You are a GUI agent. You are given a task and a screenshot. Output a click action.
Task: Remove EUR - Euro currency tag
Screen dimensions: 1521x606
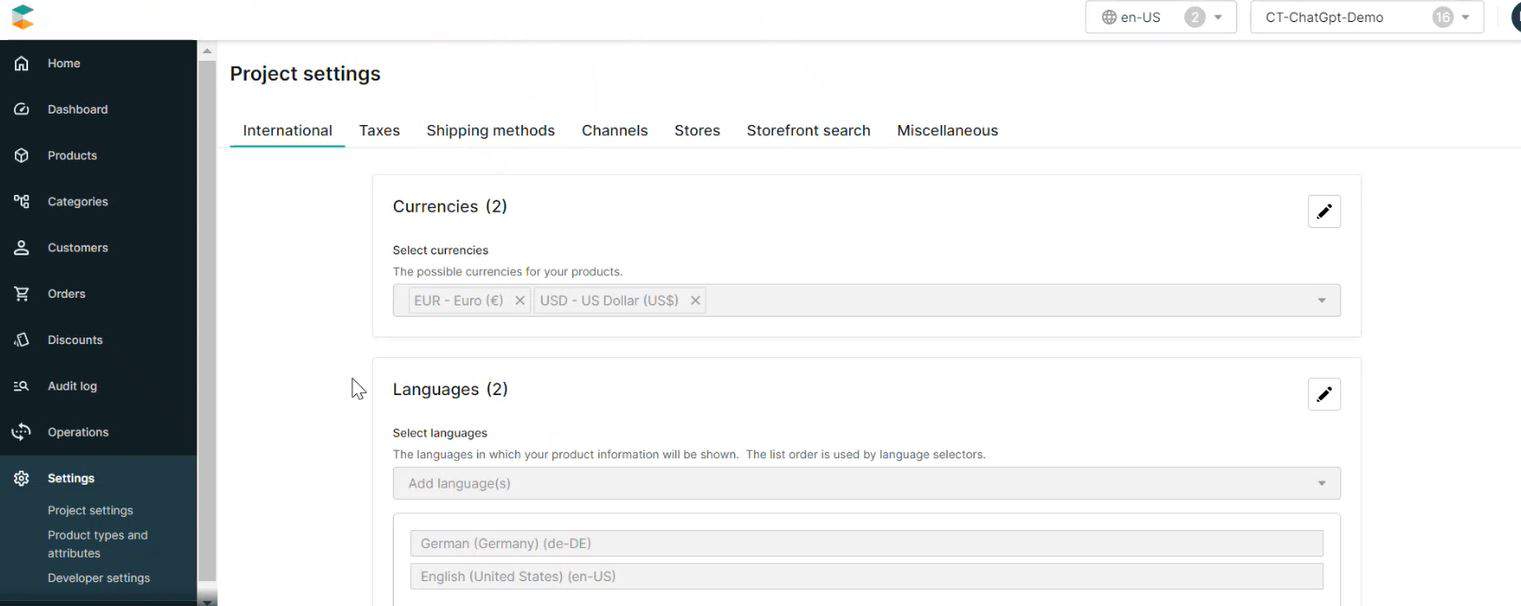[520, 300]
